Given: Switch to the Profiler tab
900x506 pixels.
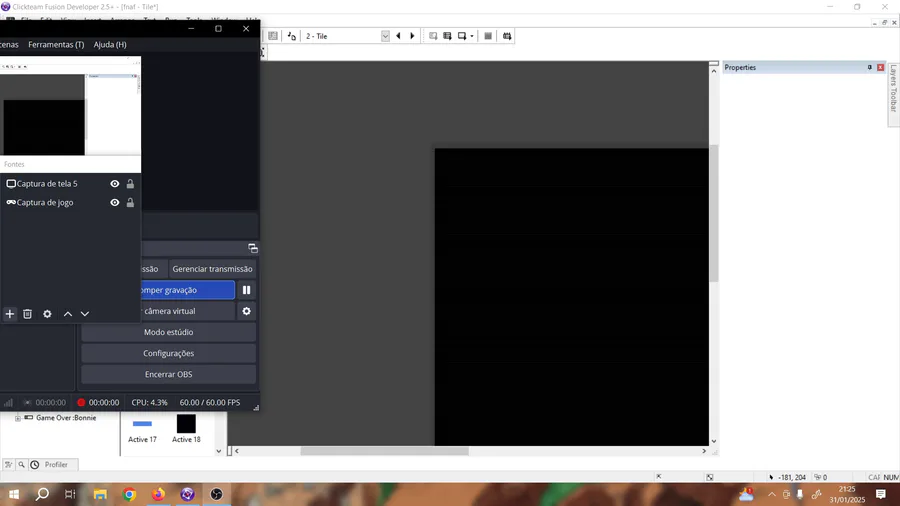Looking at the screenshot, I should [x=51, y=465].
